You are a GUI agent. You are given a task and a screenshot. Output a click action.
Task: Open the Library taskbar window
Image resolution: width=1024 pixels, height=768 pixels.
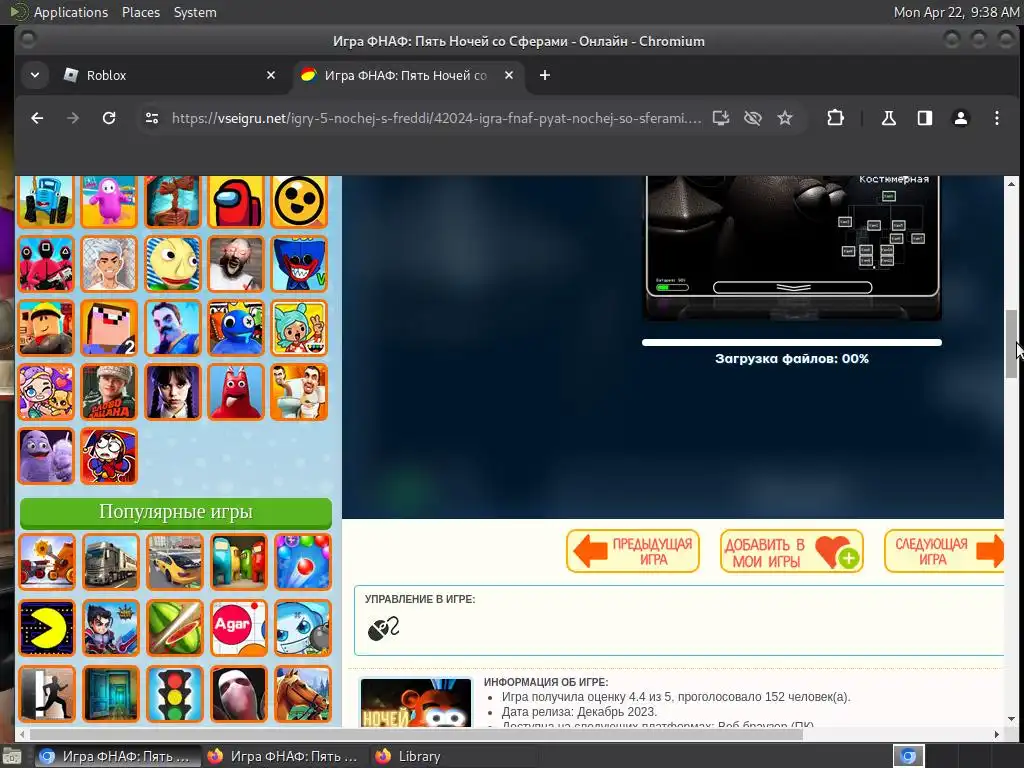[x=453, y=756]
